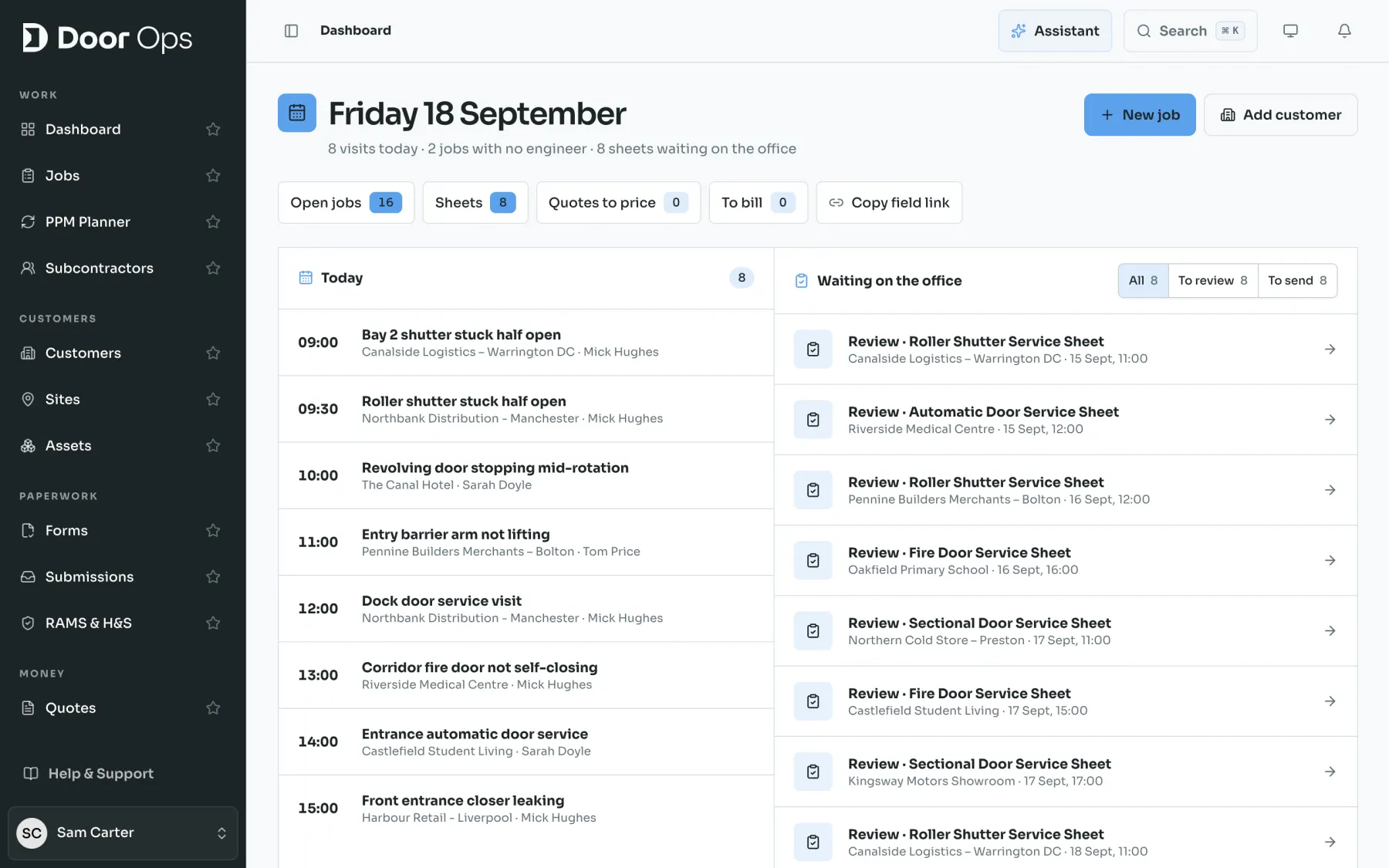
Task: Select the To review tab
Action: point(1213,281)
